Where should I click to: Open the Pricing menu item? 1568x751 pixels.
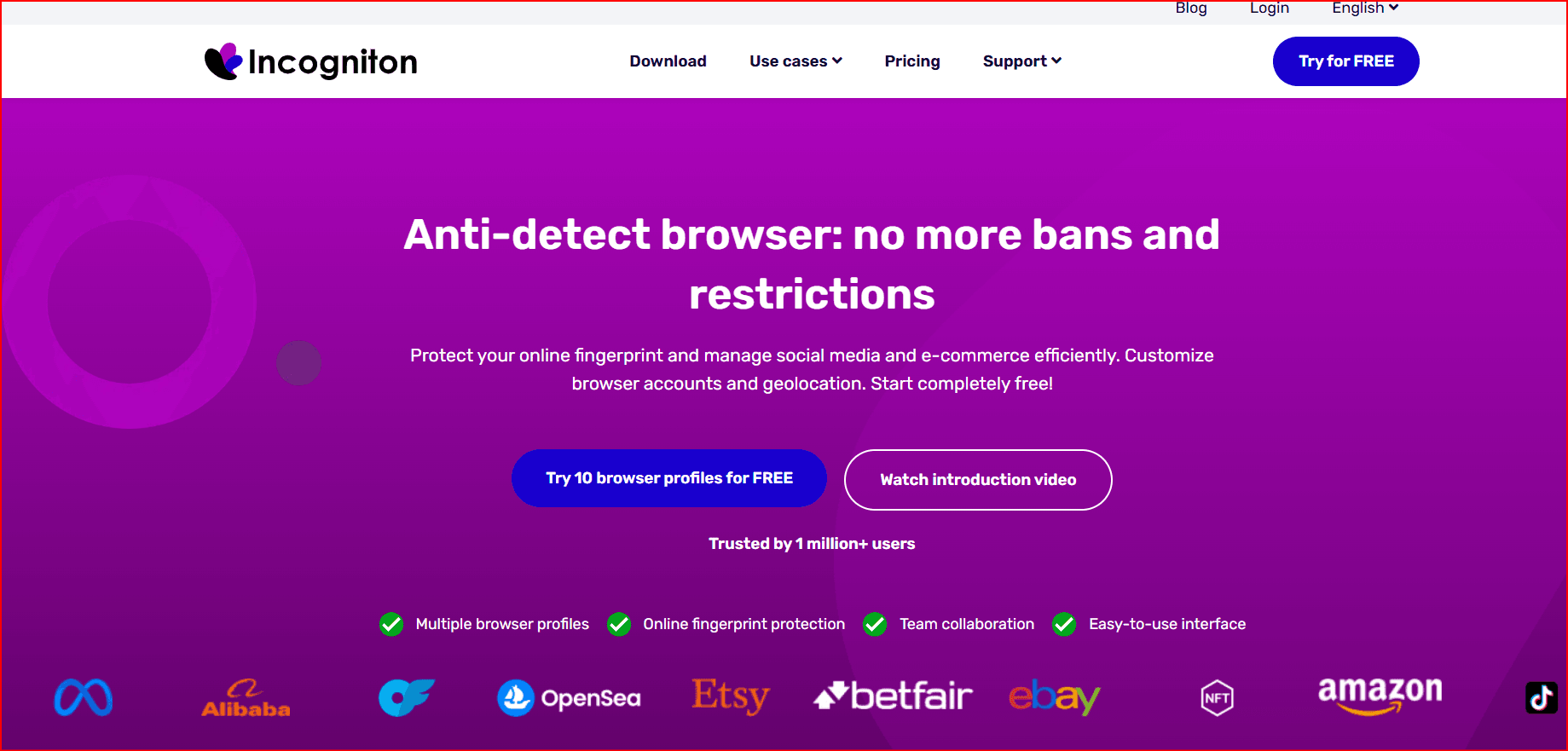(x=911, y=61)
